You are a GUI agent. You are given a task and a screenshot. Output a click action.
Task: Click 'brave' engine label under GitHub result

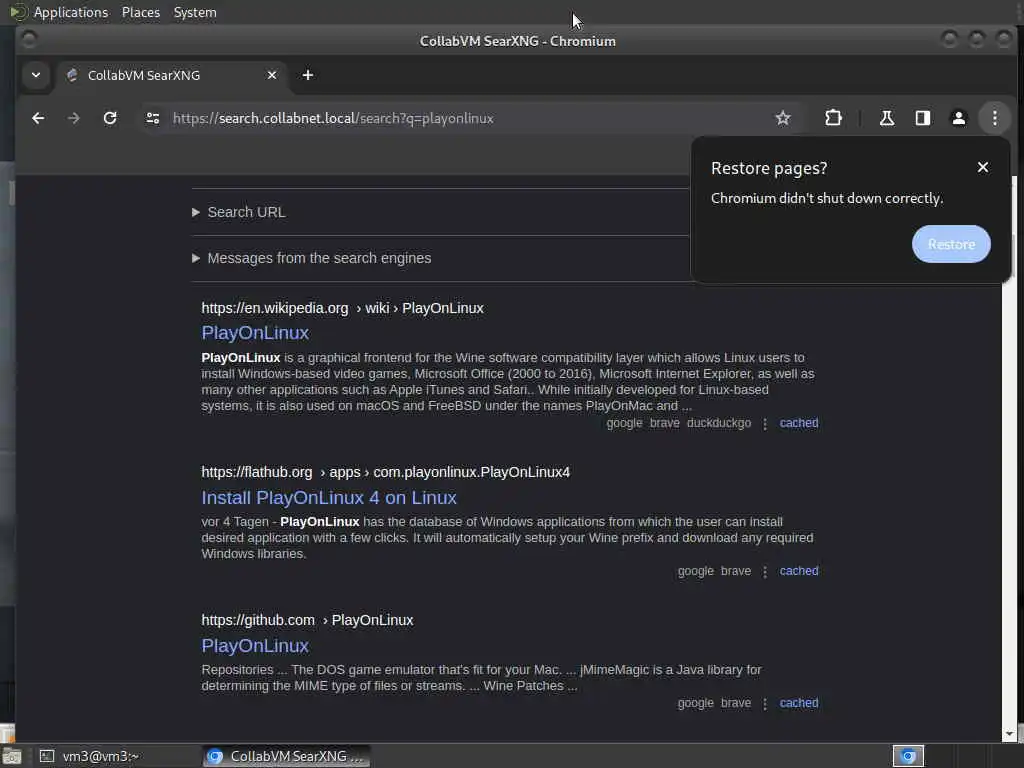point(735,703)
